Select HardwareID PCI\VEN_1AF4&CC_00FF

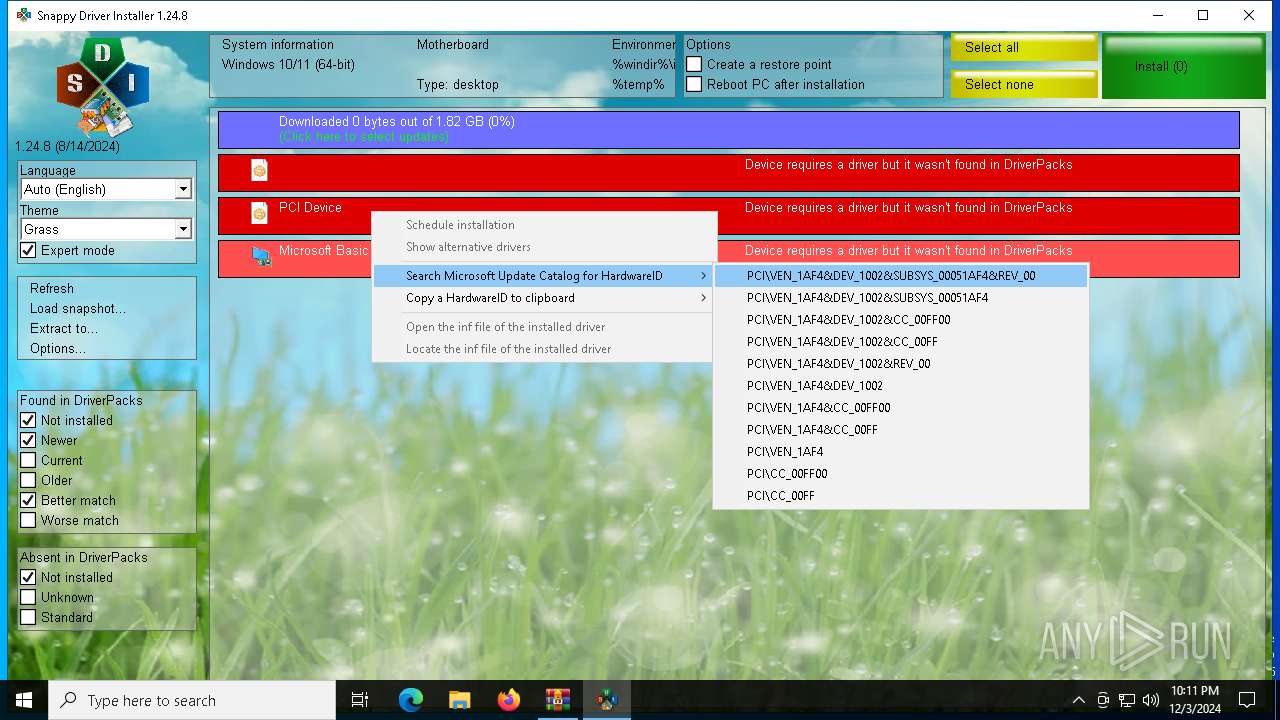[901, 430]
